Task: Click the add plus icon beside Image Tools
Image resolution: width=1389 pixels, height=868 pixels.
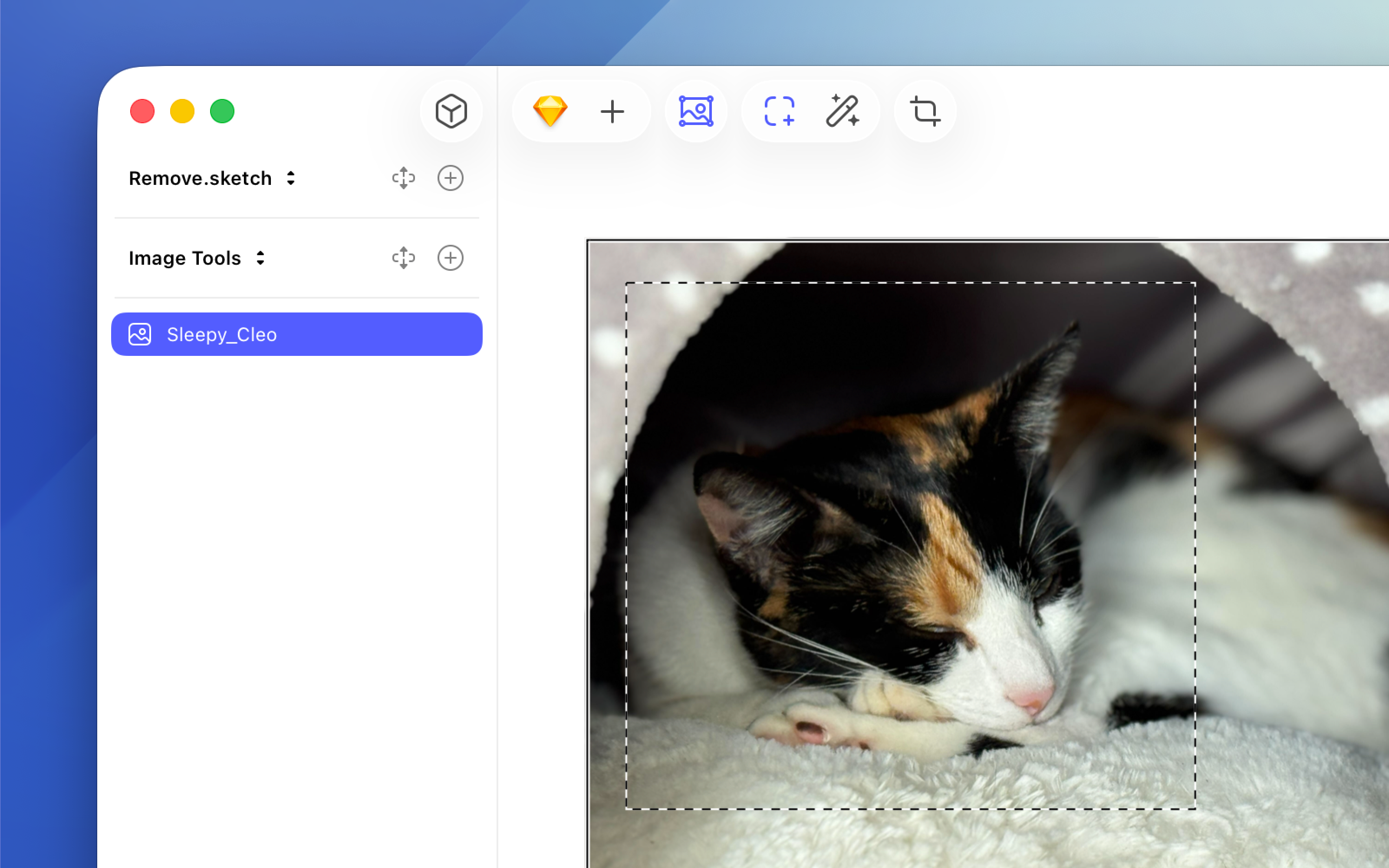Action: click(x=451, y=258)
